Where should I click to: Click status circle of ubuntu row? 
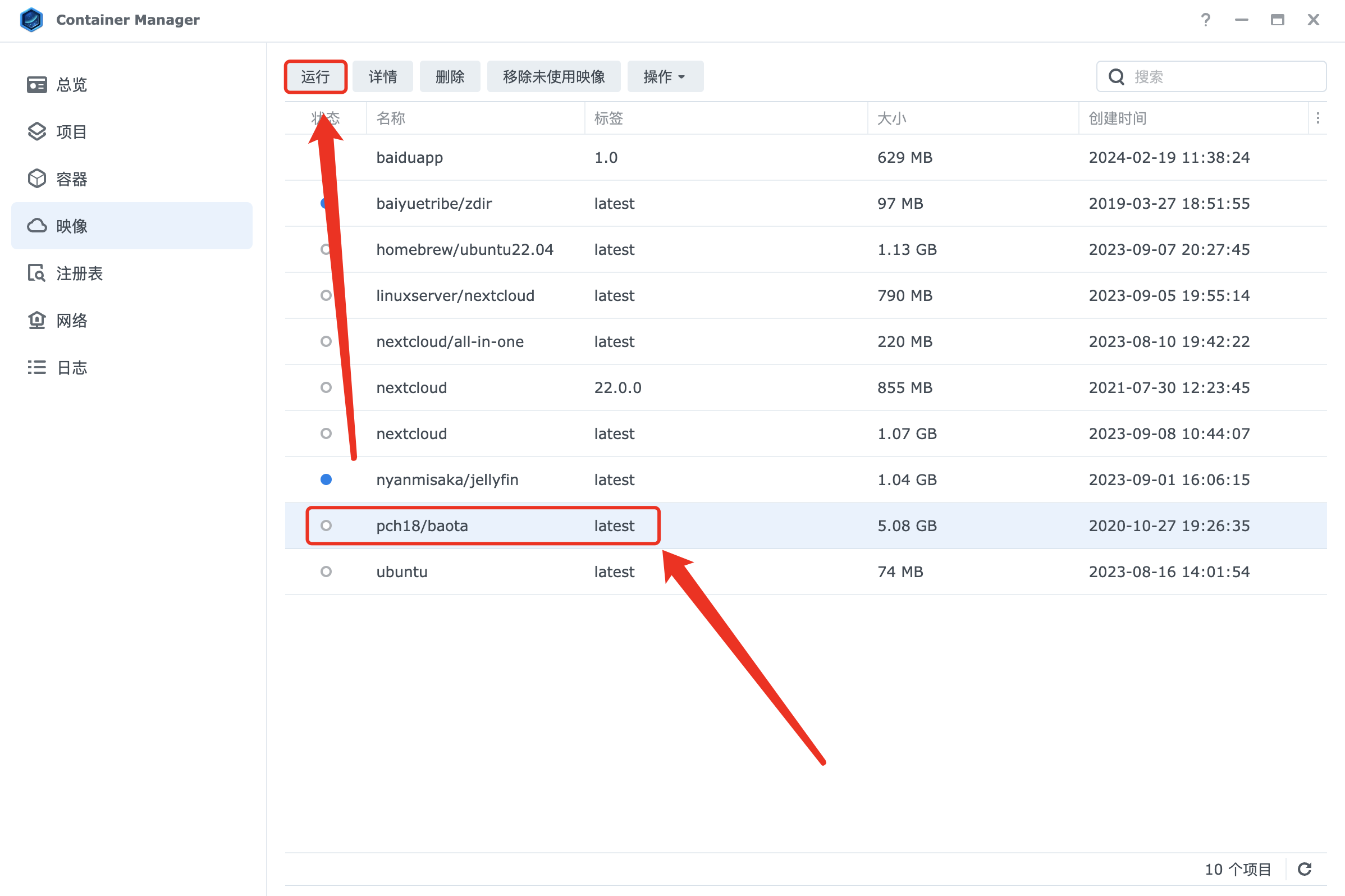pos(326,572)
